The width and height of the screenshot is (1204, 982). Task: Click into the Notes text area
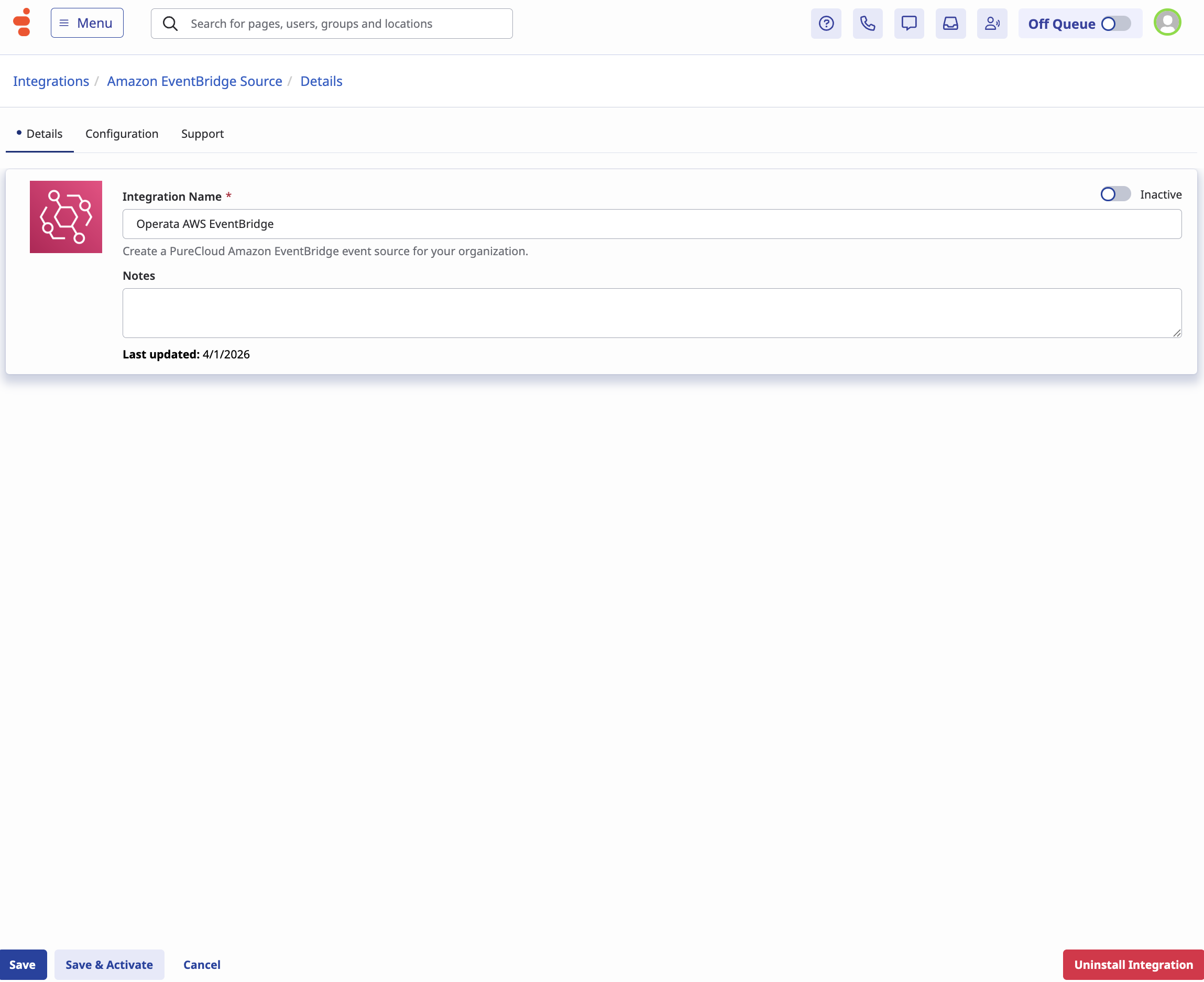pos(651,313)
